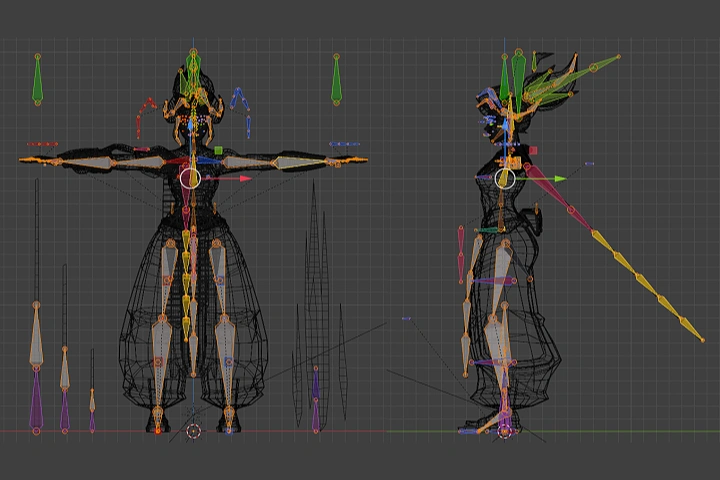Select the small blue bone right of green arrow
This screenshot has height=480, width=720.
click(590, 164)
